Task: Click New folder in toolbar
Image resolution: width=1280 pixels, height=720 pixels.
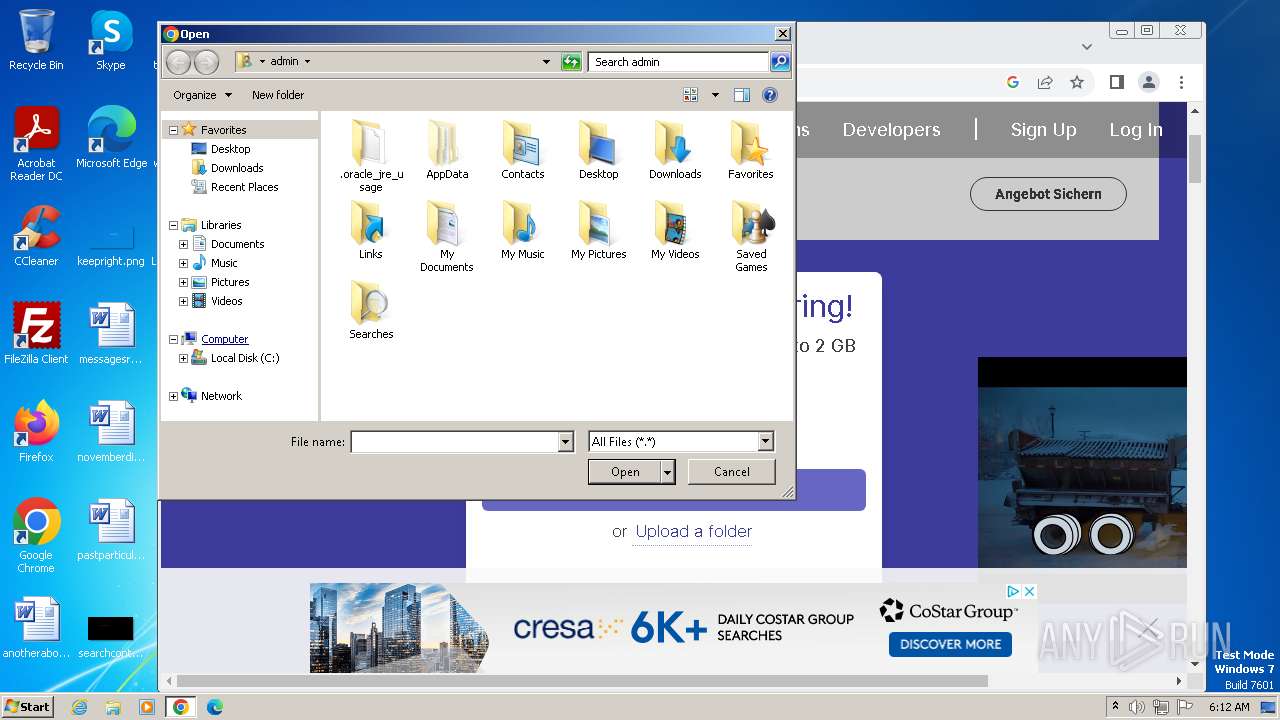Action: coord(278,95)
